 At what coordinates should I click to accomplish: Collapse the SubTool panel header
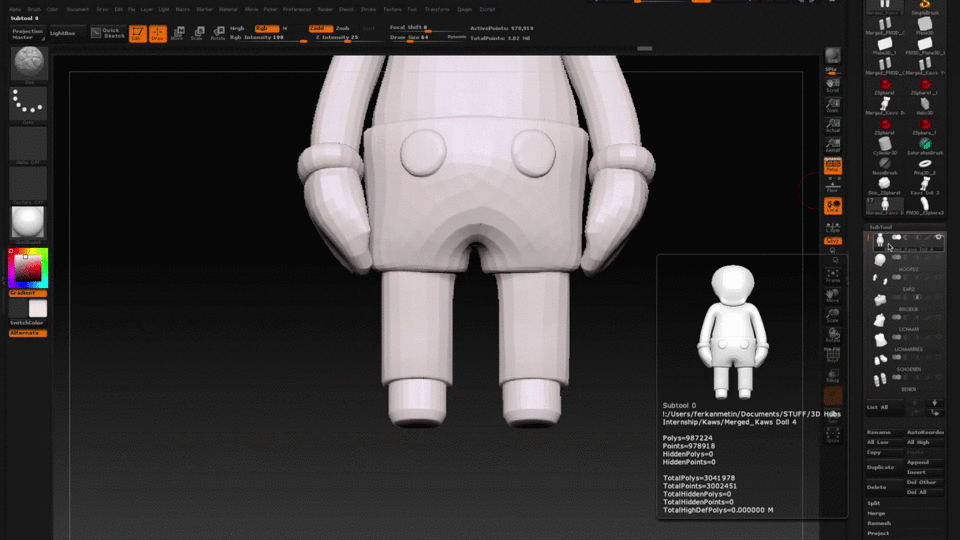click(x=881, y=227)
